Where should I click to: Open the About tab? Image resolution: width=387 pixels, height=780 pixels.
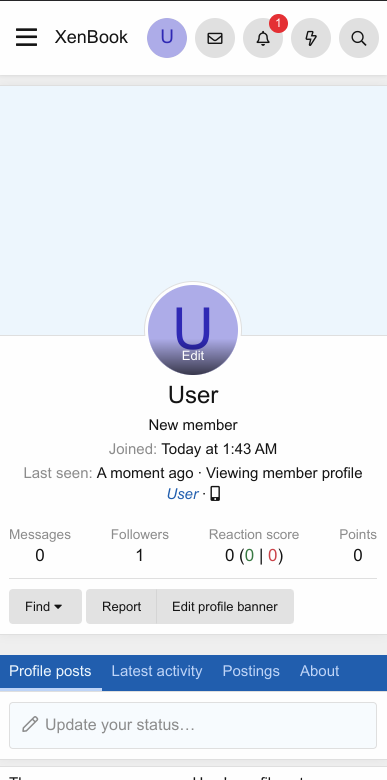(319, 671)
